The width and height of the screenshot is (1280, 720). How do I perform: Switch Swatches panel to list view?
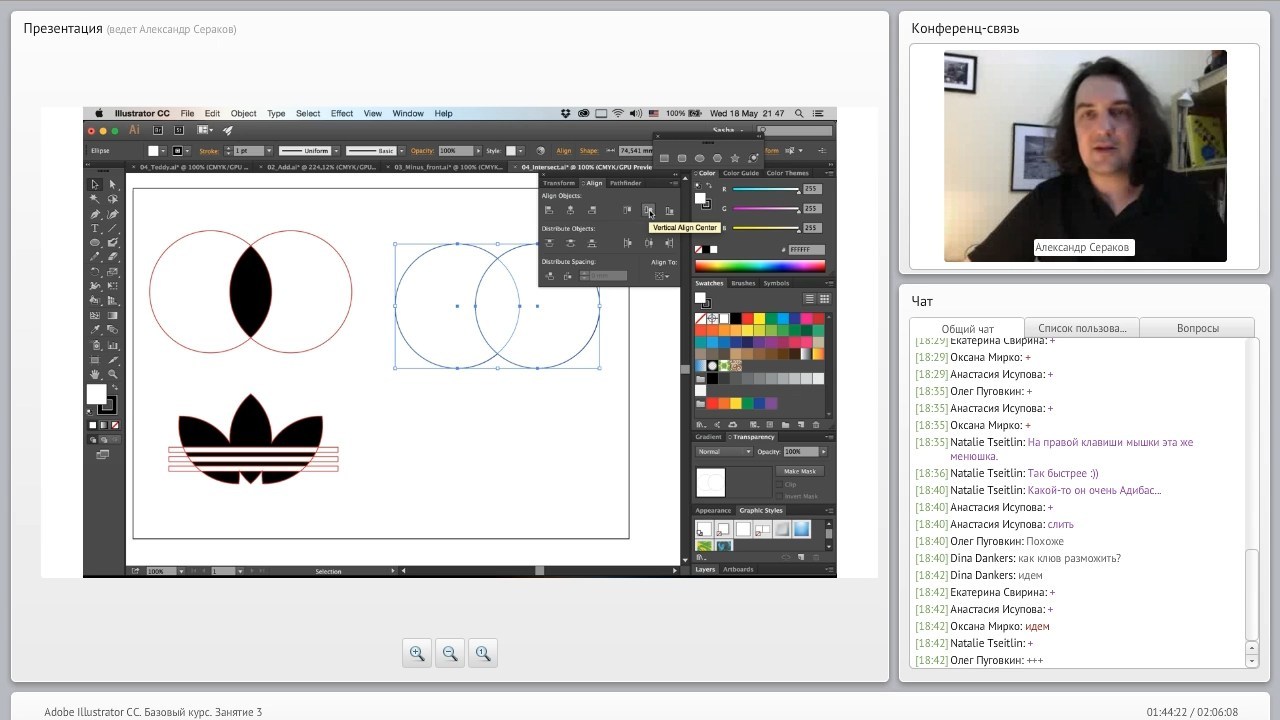pyautogui.click(x=810, y=298)
